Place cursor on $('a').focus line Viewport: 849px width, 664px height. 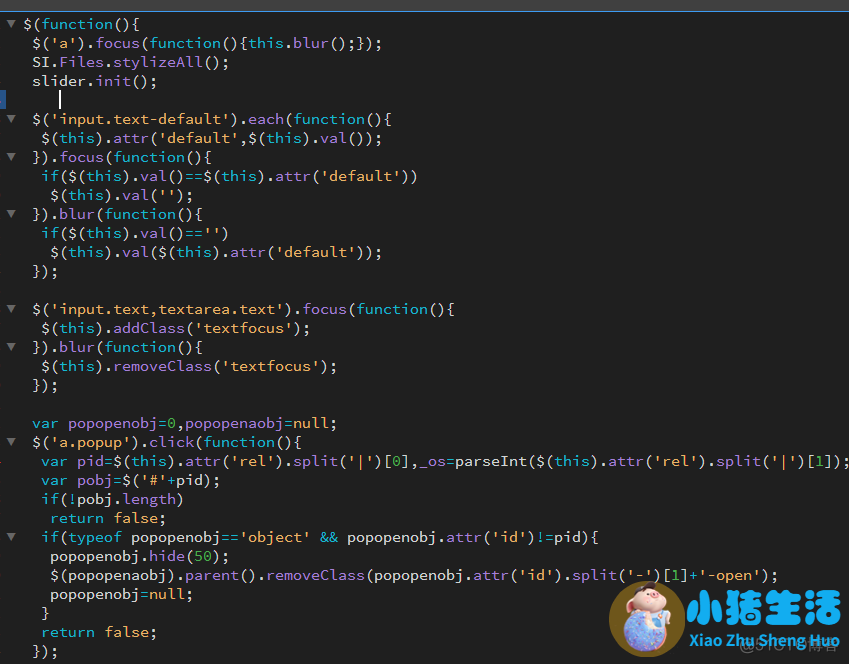207,43
